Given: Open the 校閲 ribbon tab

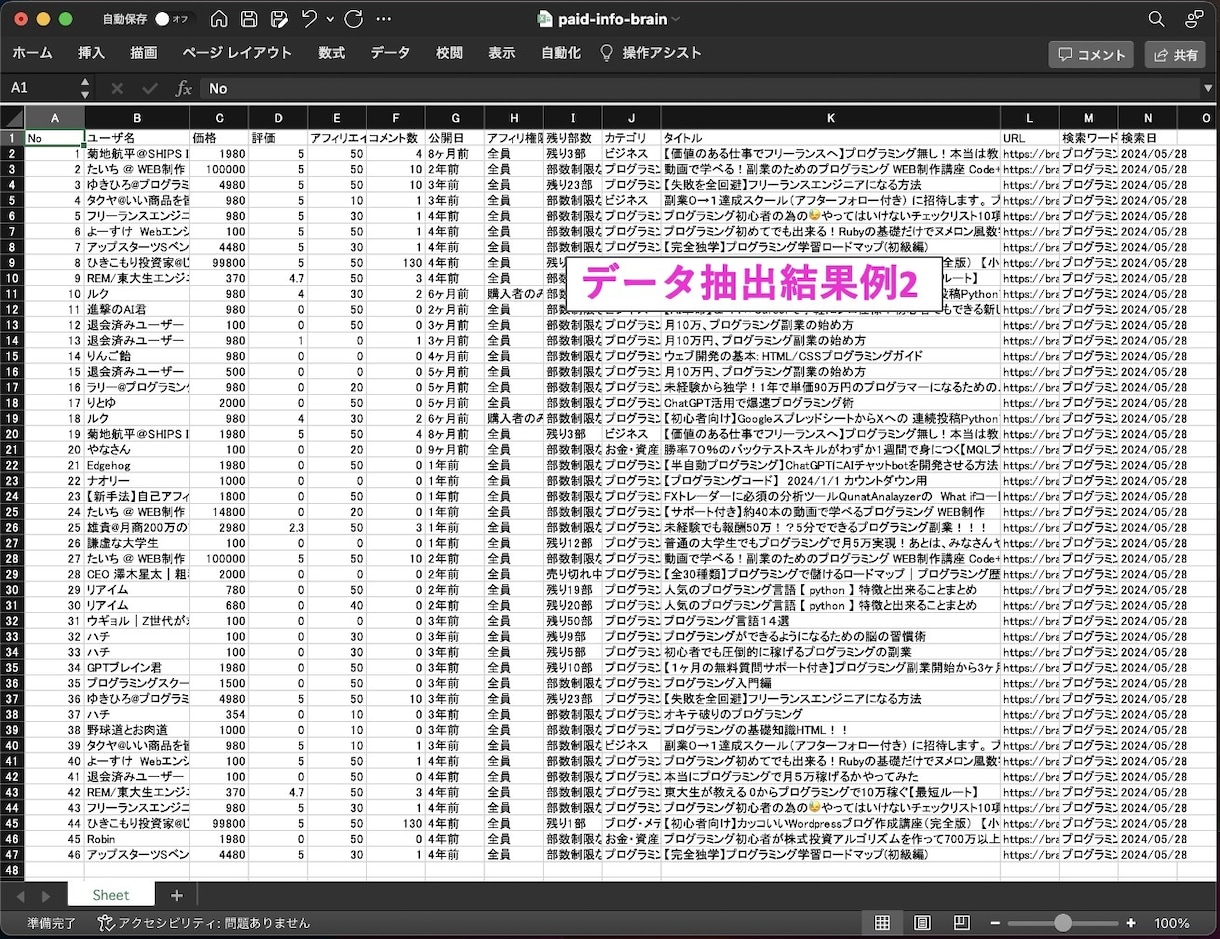Looking at the screenshot, I should click(449, 53).
